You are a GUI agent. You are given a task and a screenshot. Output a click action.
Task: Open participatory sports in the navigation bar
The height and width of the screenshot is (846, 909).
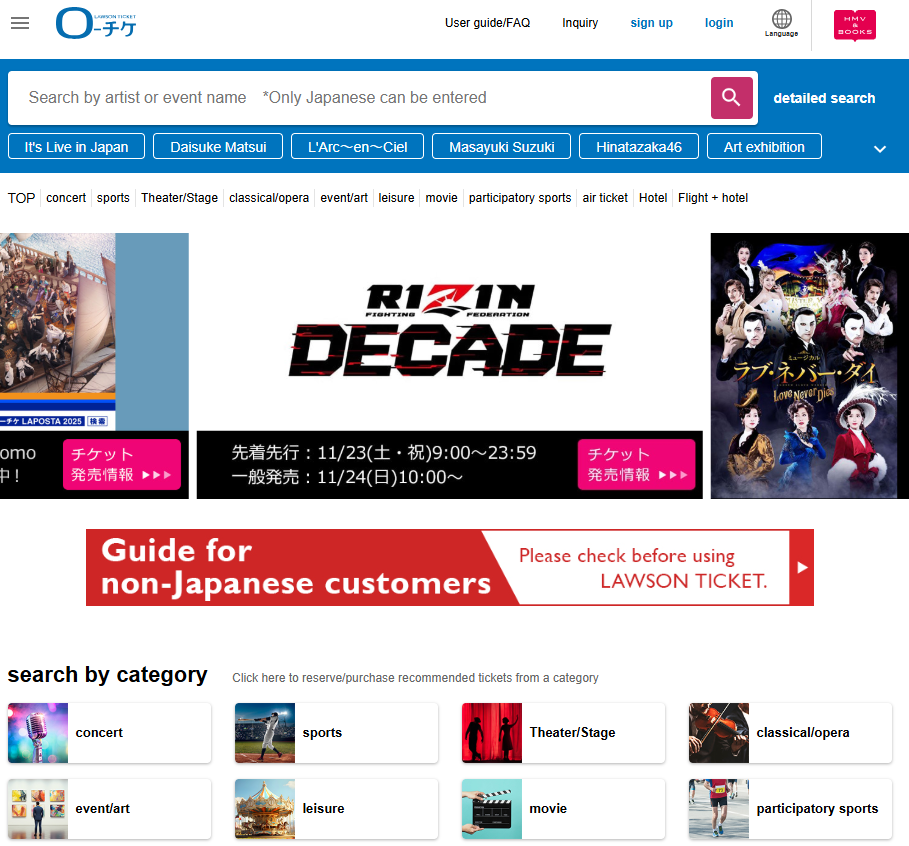(520, 198)
